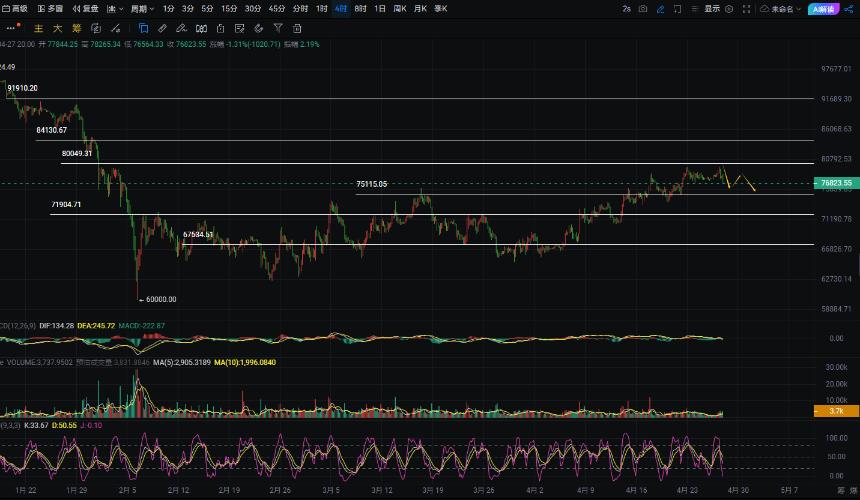Viewport: 860px width, 500px height.
Task: Click the KDJ K:33.67 value label
Action: (x=36, y=425)
